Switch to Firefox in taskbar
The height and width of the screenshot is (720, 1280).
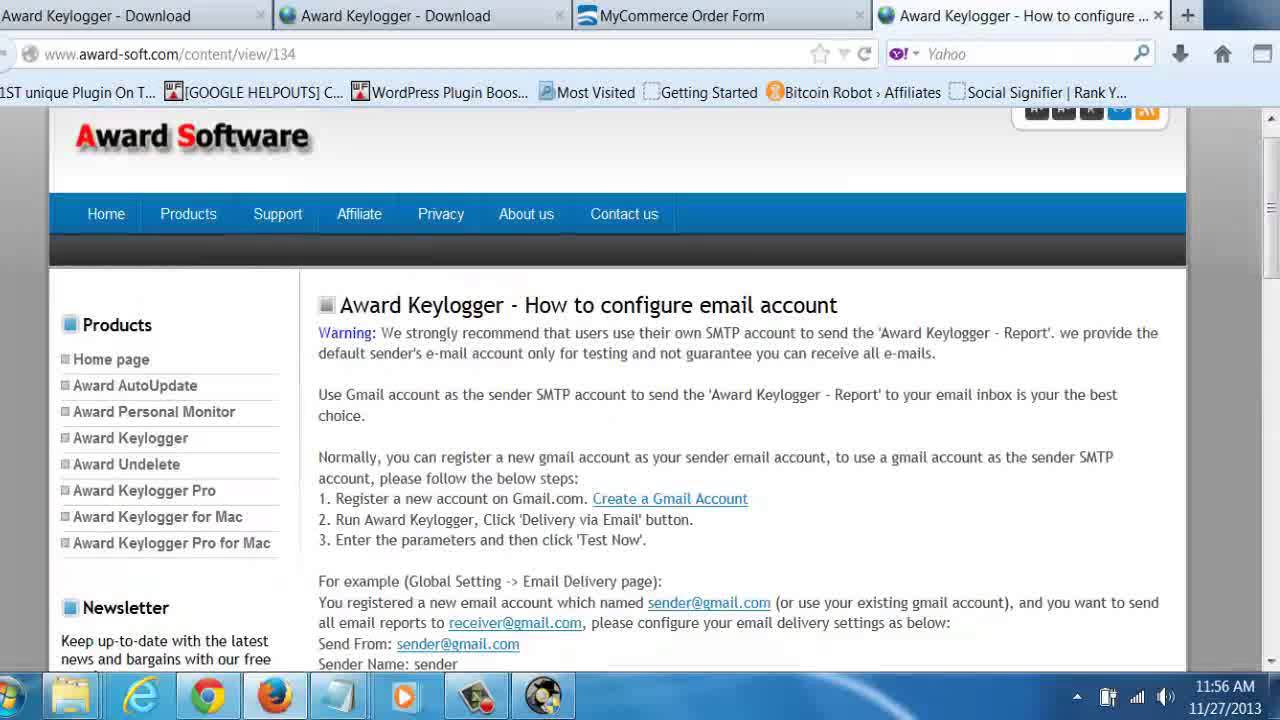pos(274,696)
